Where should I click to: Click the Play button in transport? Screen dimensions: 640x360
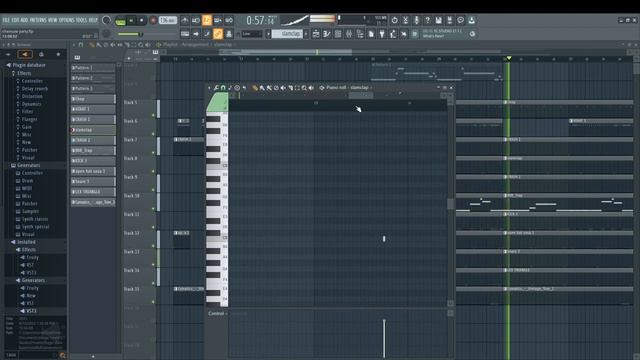click(x=131, y=20)
